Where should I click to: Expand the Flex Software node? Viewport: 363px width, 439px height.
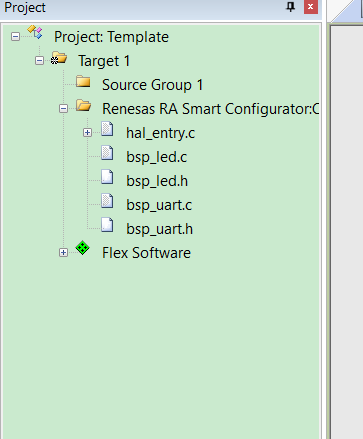point(63,253)
